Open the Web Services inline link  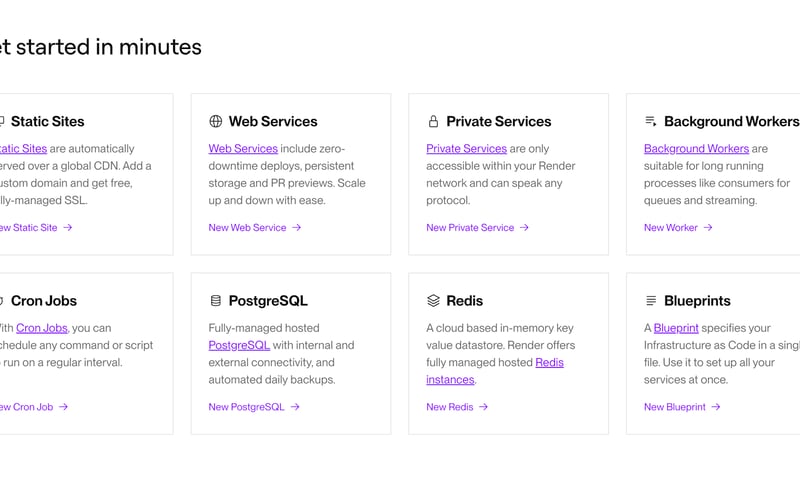coord(243,149)
